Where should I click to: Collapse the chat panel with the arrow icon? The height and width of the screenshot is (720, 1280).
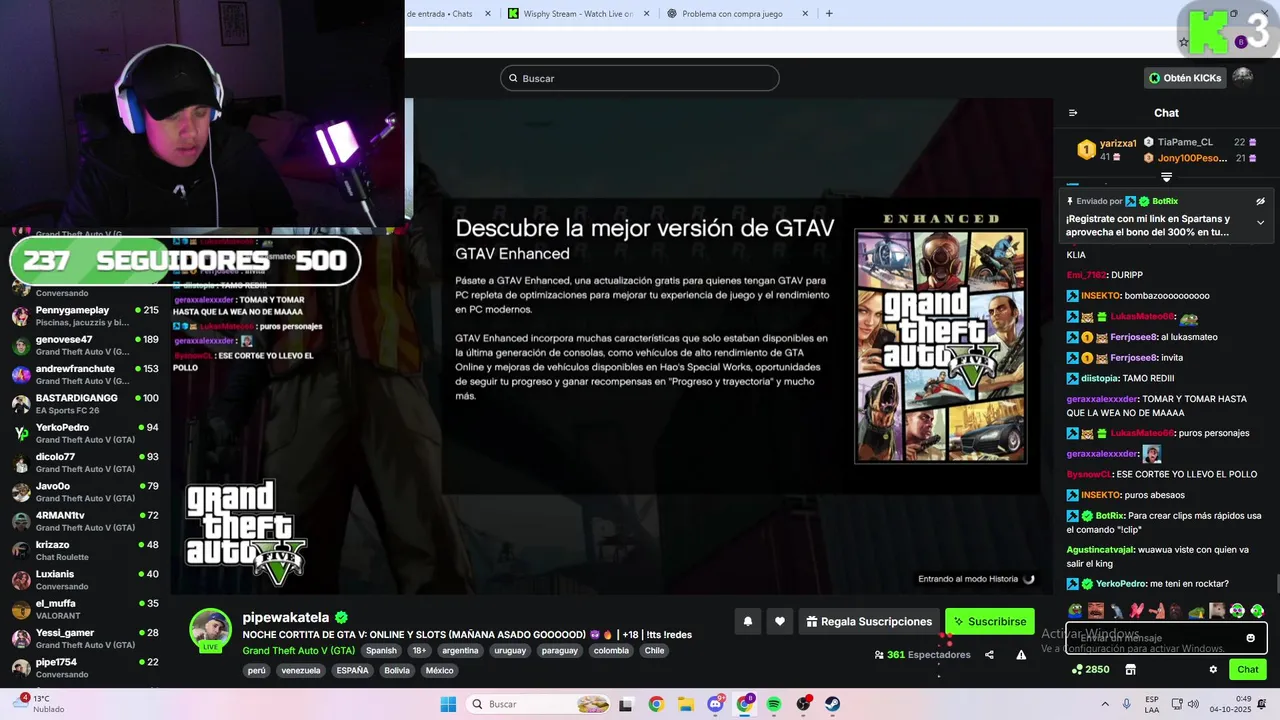coord(1073,113)
